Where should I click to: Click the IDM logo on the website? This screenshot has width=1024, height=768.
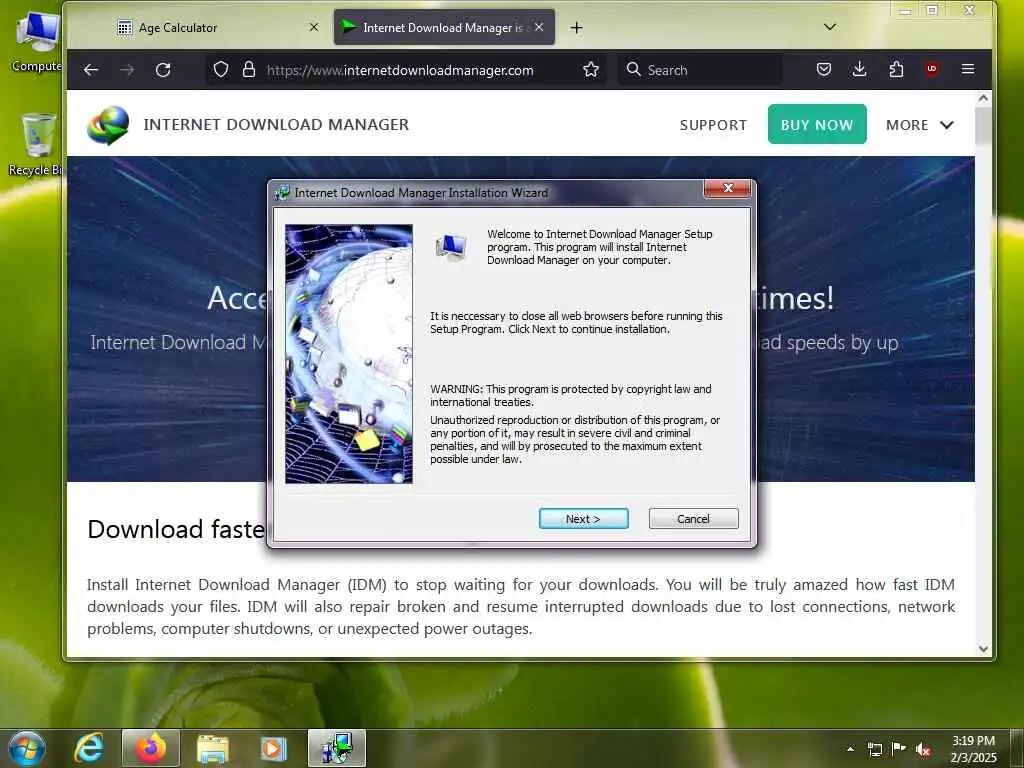(x=108, y=125)
